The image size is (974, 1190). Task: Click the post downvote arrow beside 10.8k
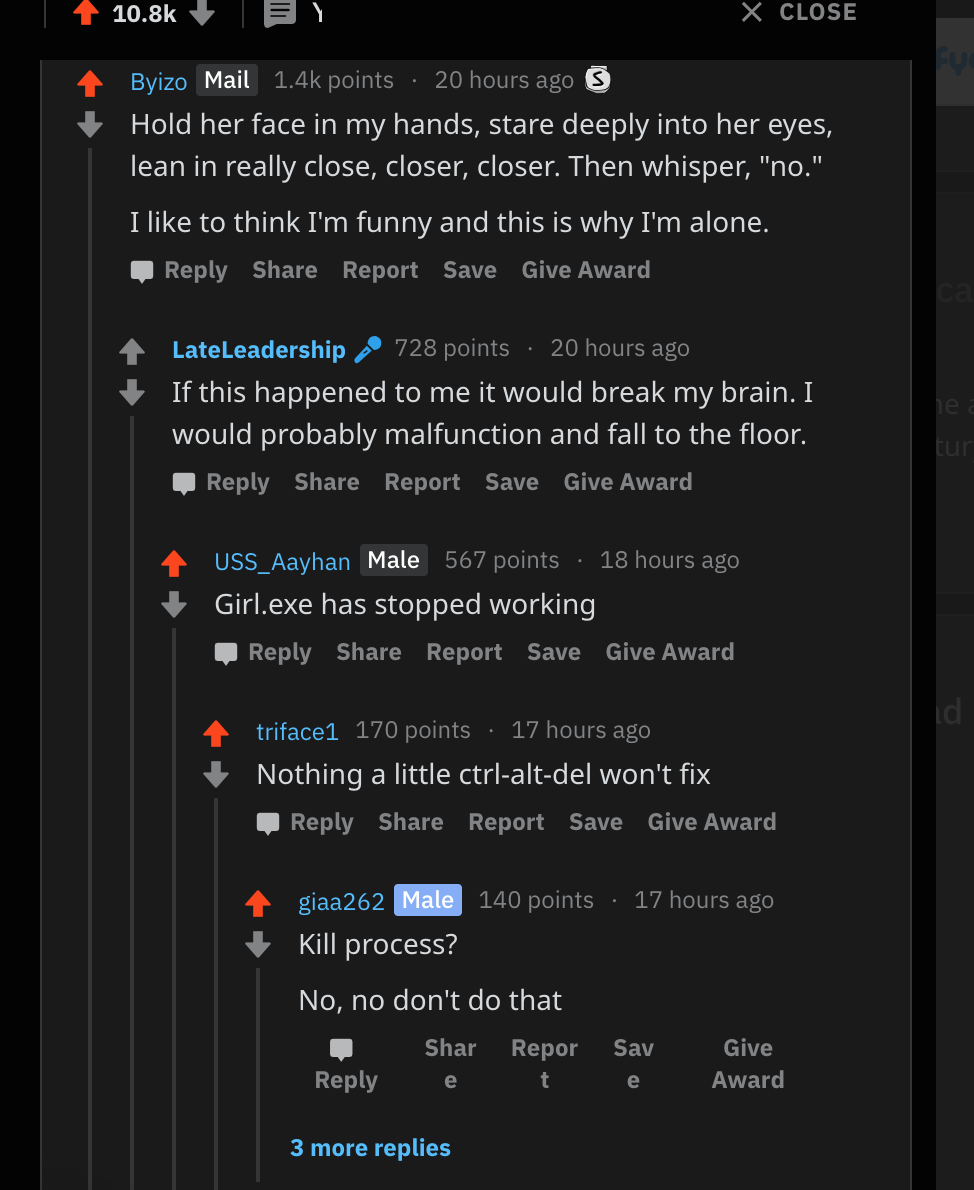coord(202,12)
